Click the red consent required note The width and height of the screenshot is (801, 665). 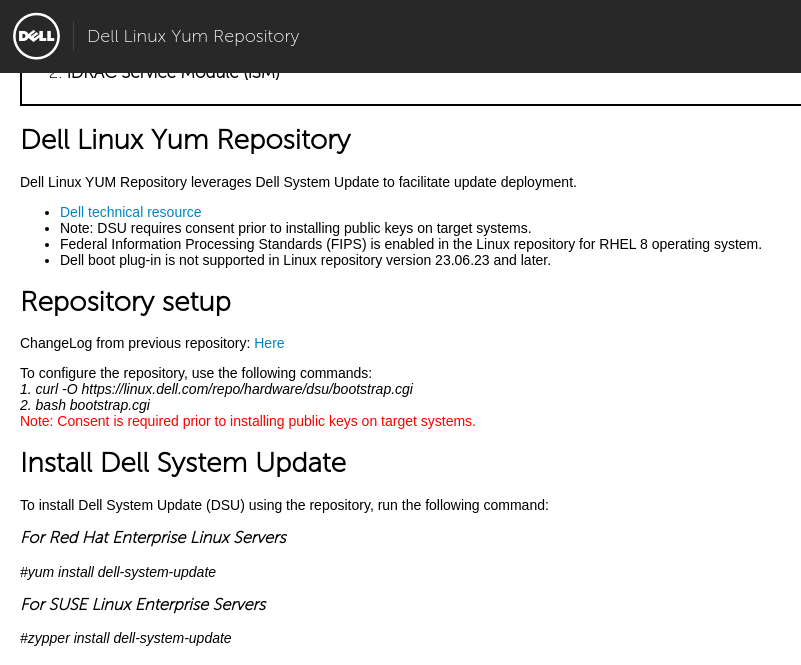click(248, 421)
